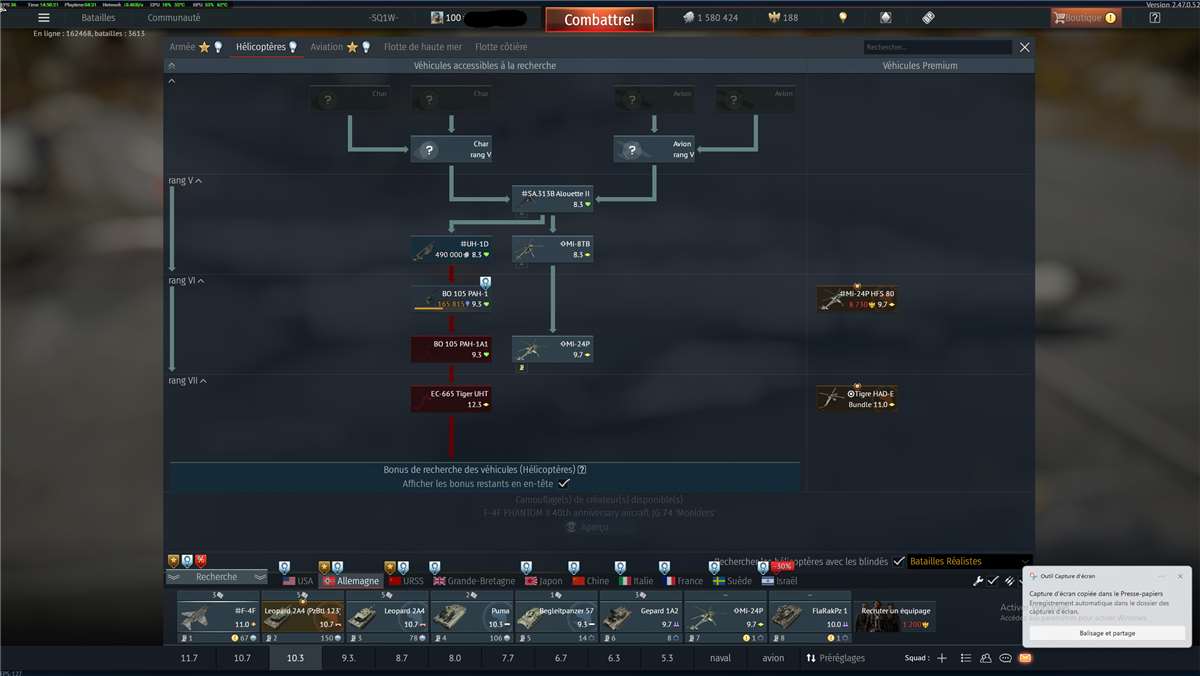The width and height of the screenshot is (1200, 676).
Task: Open the hamburger main menu
Action: 44,18
